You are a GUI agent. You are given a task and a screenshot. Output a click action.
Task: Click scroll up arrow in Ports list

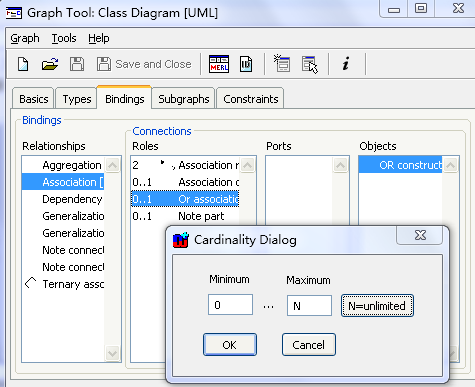[341, 165]
